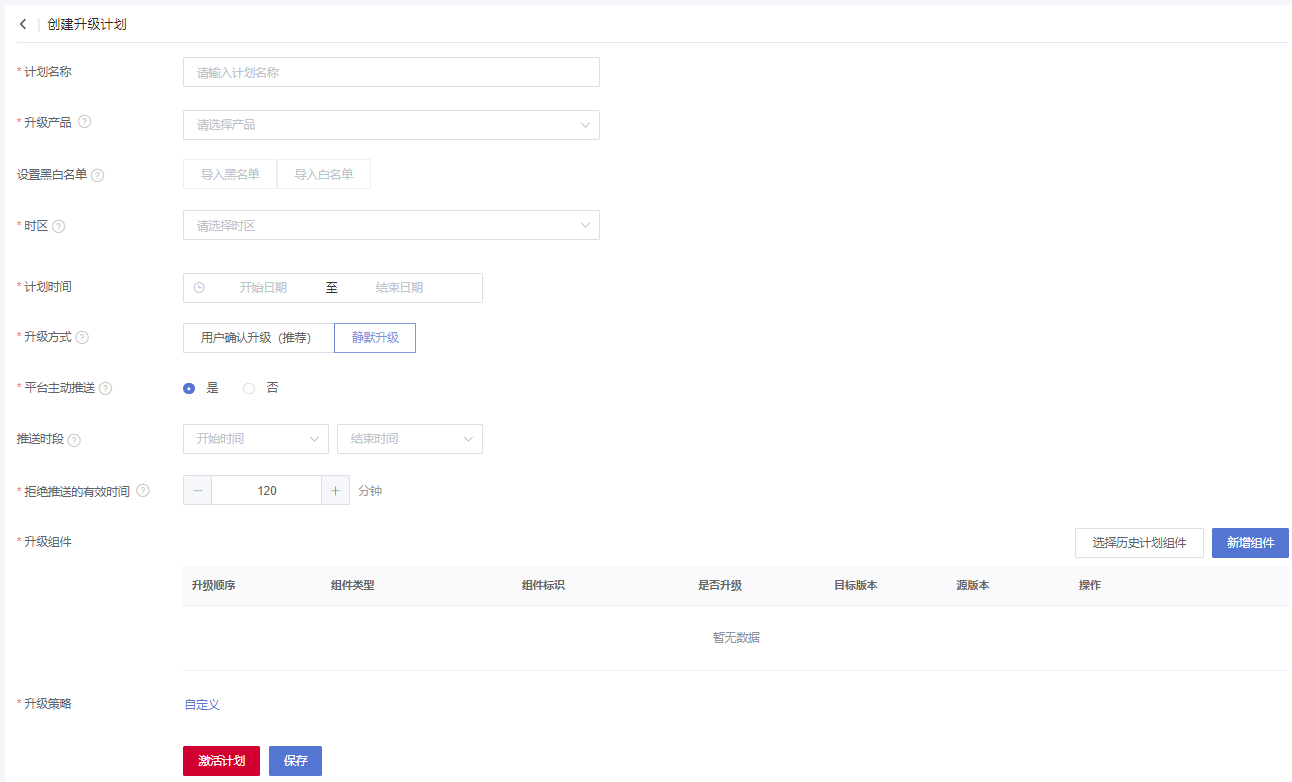This screenshot has width=1292, height=782.
Task: Select 是 radio for 平台主动推送
Action: 189,388
